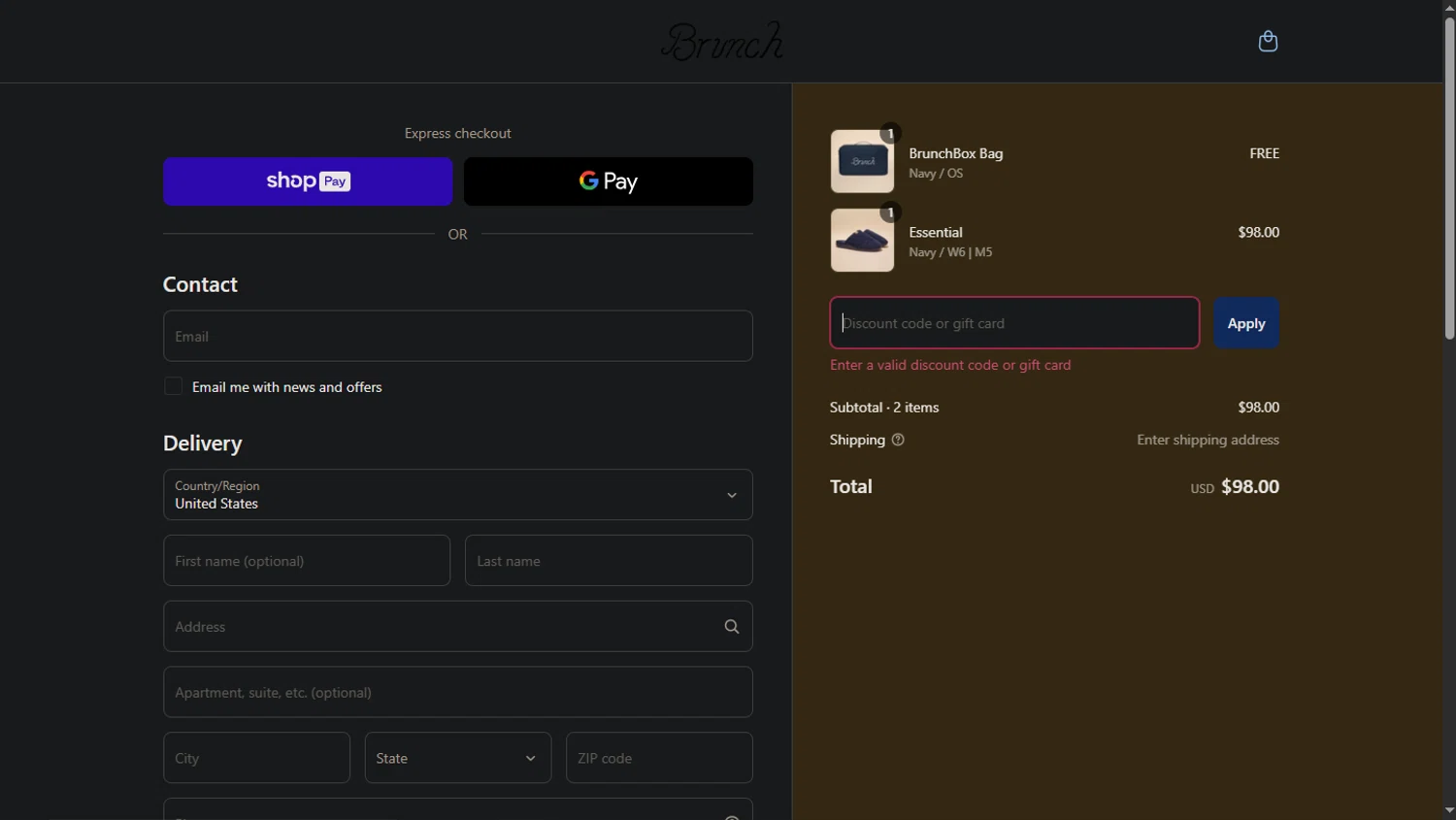Open the shopping bag cart icon
The image size is (1456, 820).
1268,41
